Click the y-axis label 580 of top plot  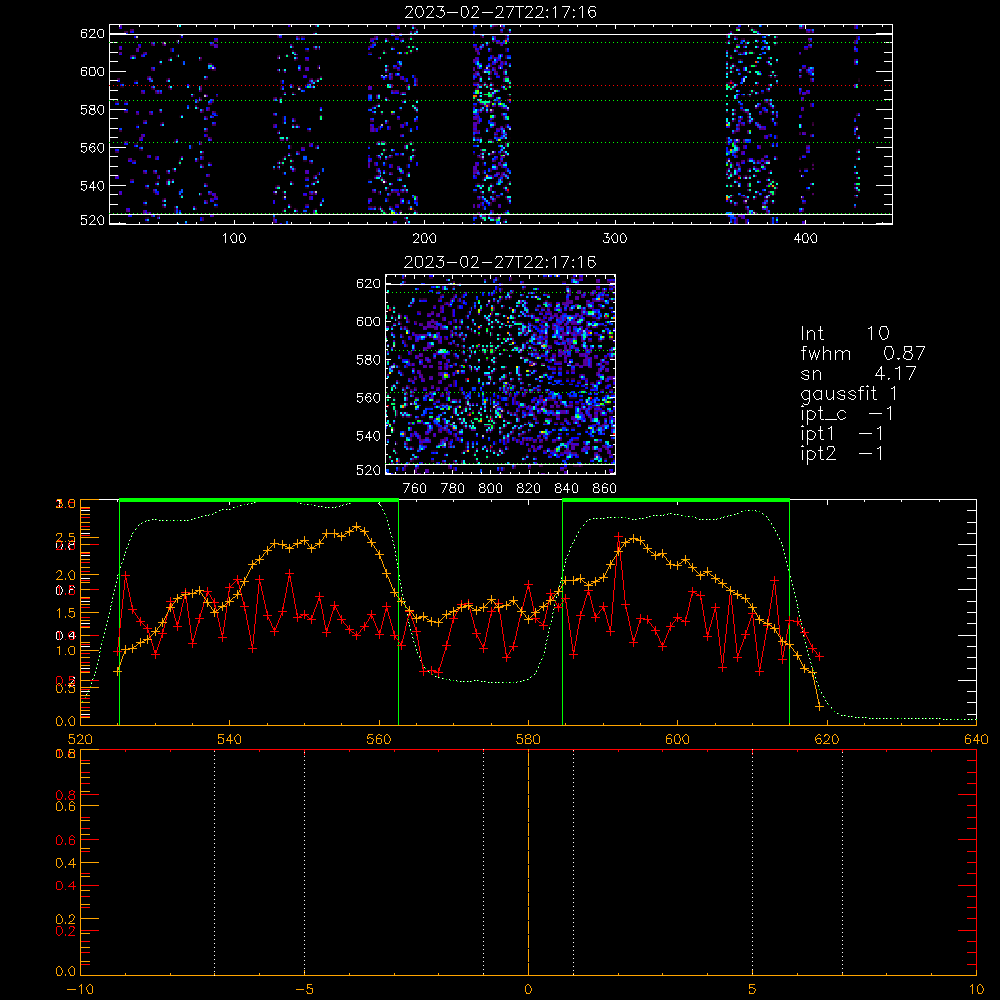[x=92, y=110]
